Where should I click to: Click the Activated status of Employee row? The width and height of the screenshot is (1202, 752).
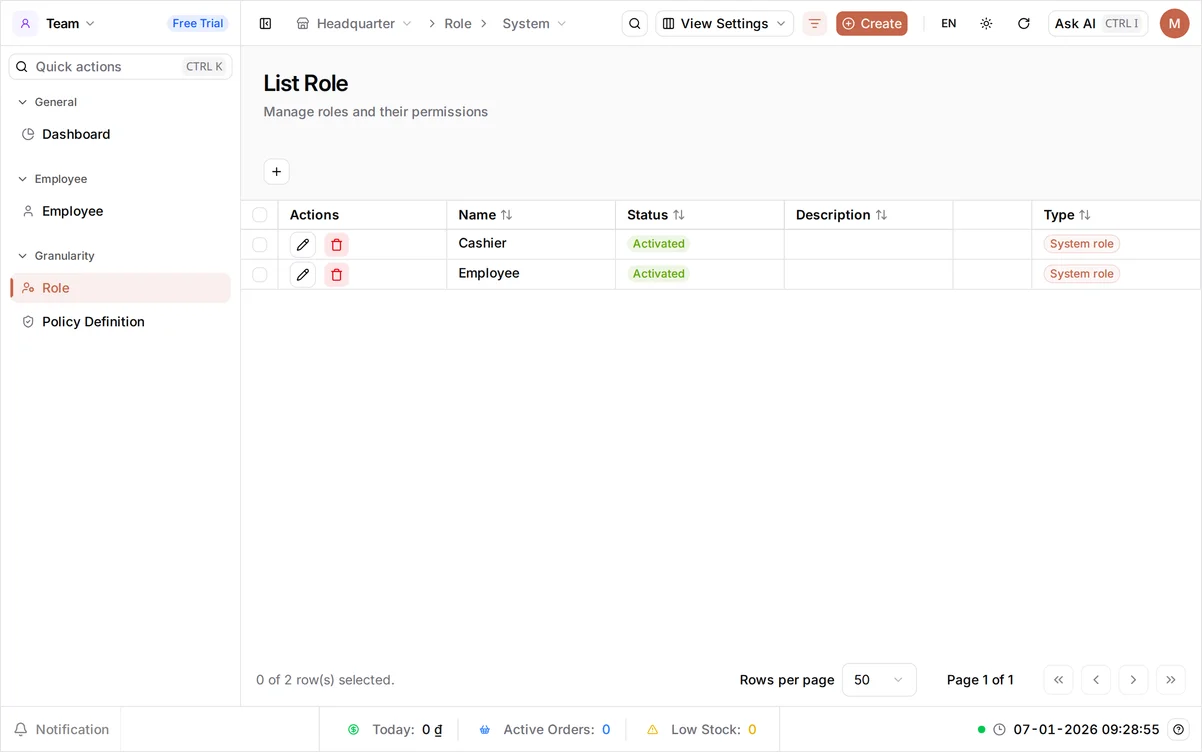(x=659, y=274)
